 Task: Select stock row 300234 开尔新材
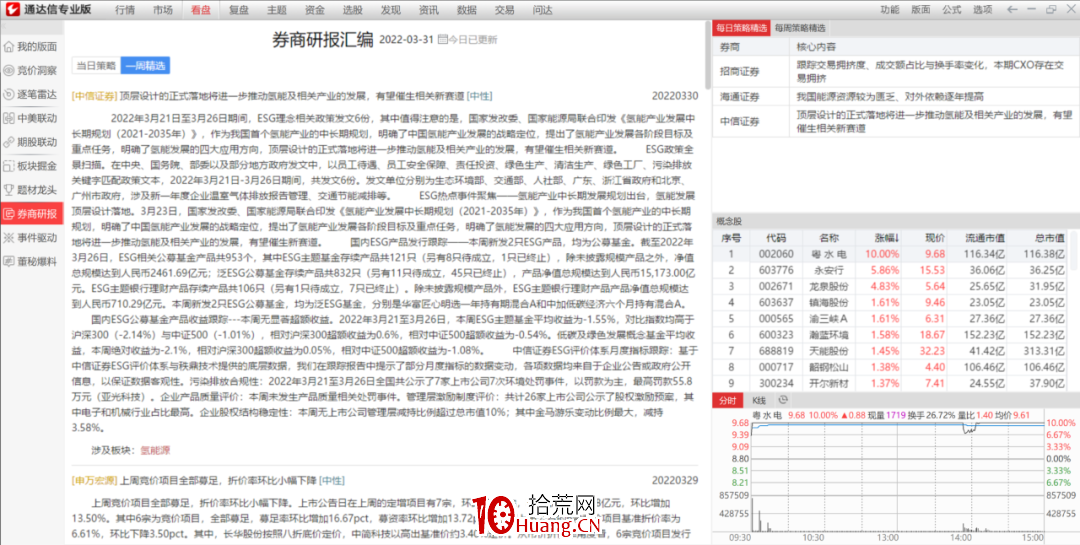point(890,382)
